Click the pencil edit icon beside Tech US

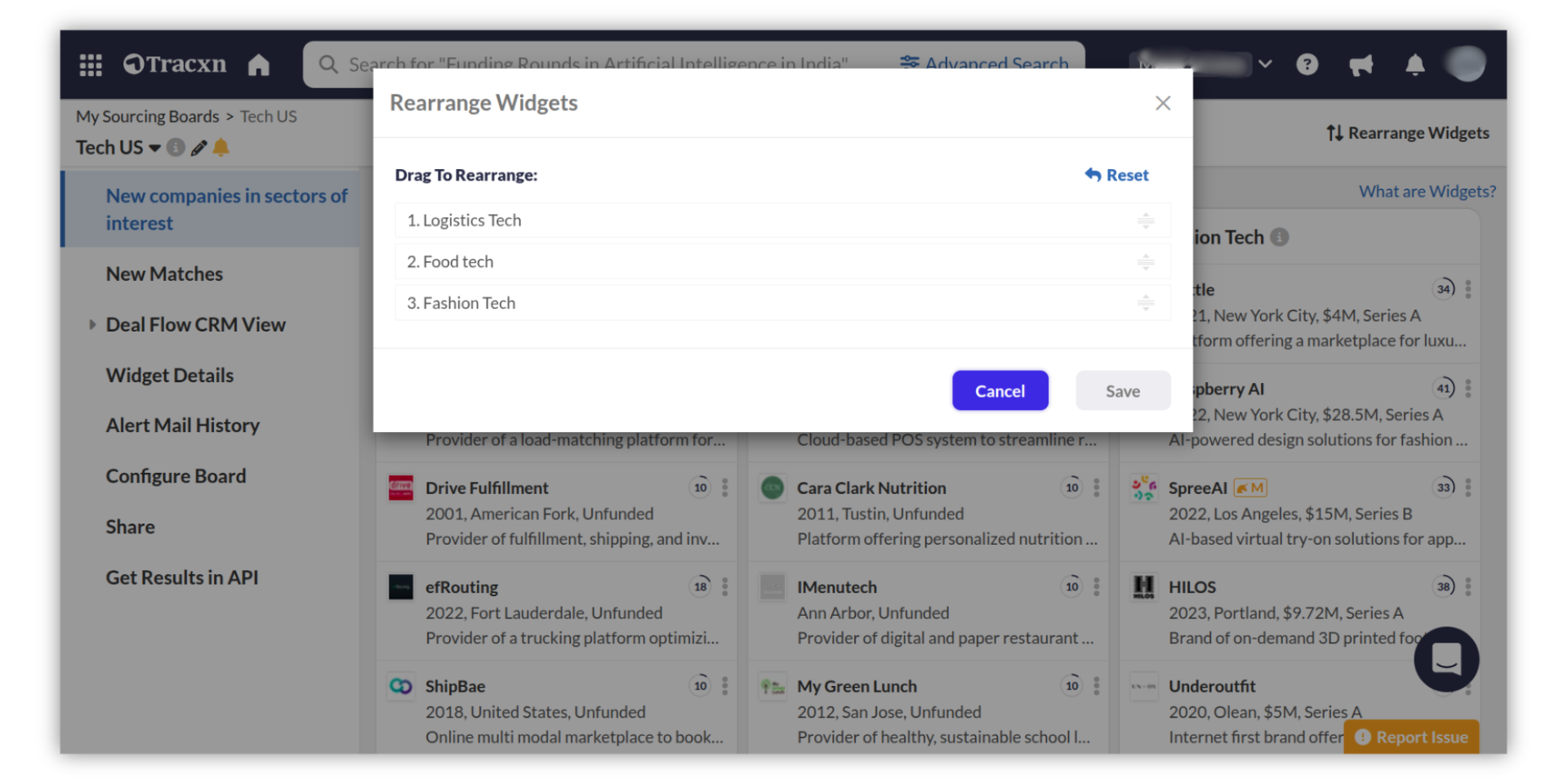[198, 148]
